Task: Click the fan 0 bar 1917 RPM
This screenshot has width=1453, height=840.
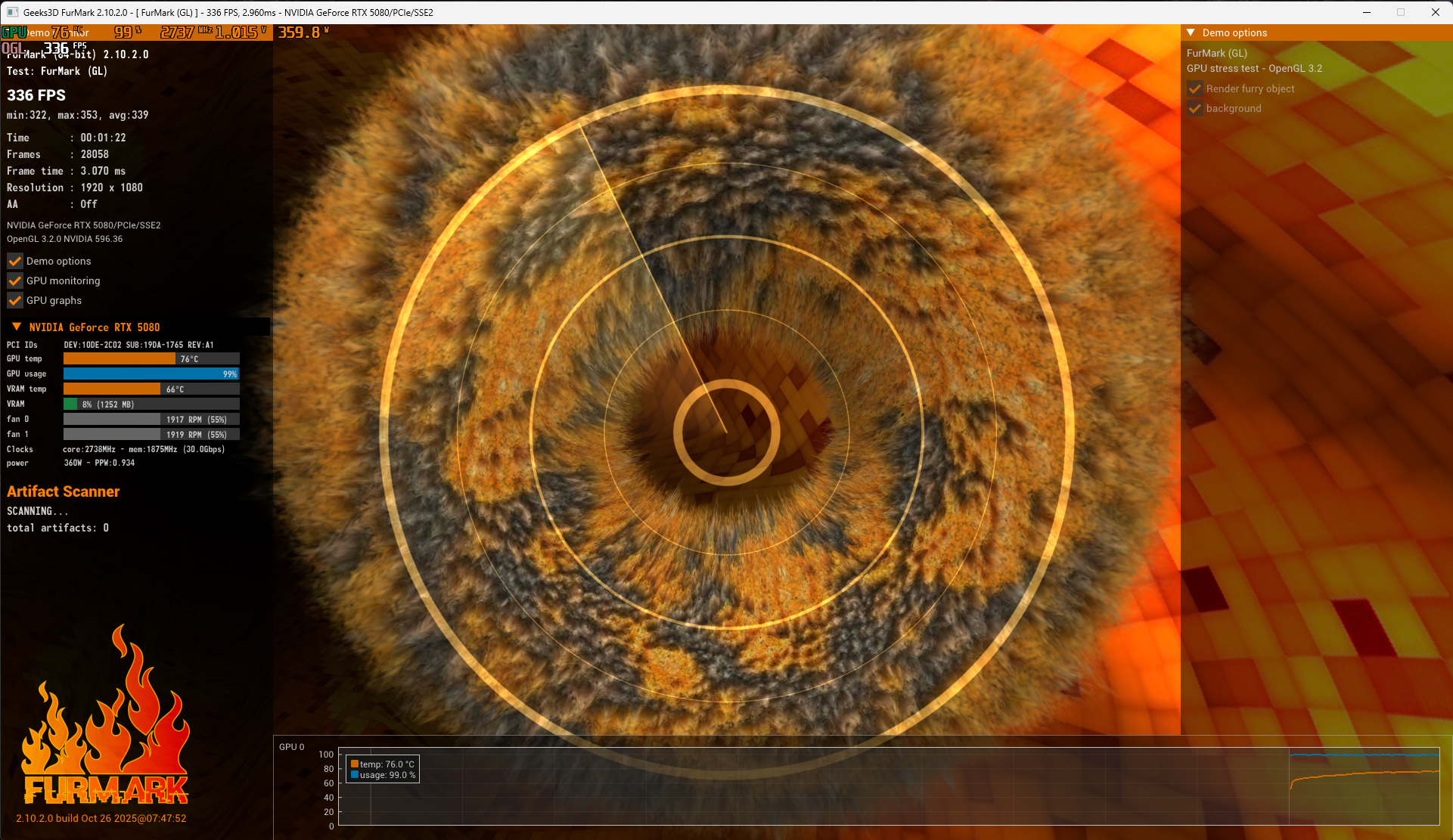Action: pos(151,420)
